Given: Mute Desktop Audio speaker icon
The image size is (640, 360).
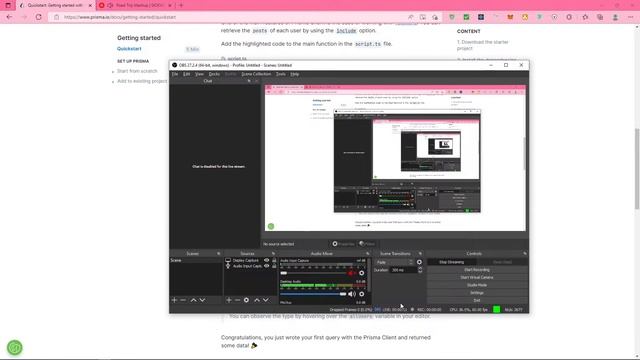Looking at the screenshot, I should (352, 294).
